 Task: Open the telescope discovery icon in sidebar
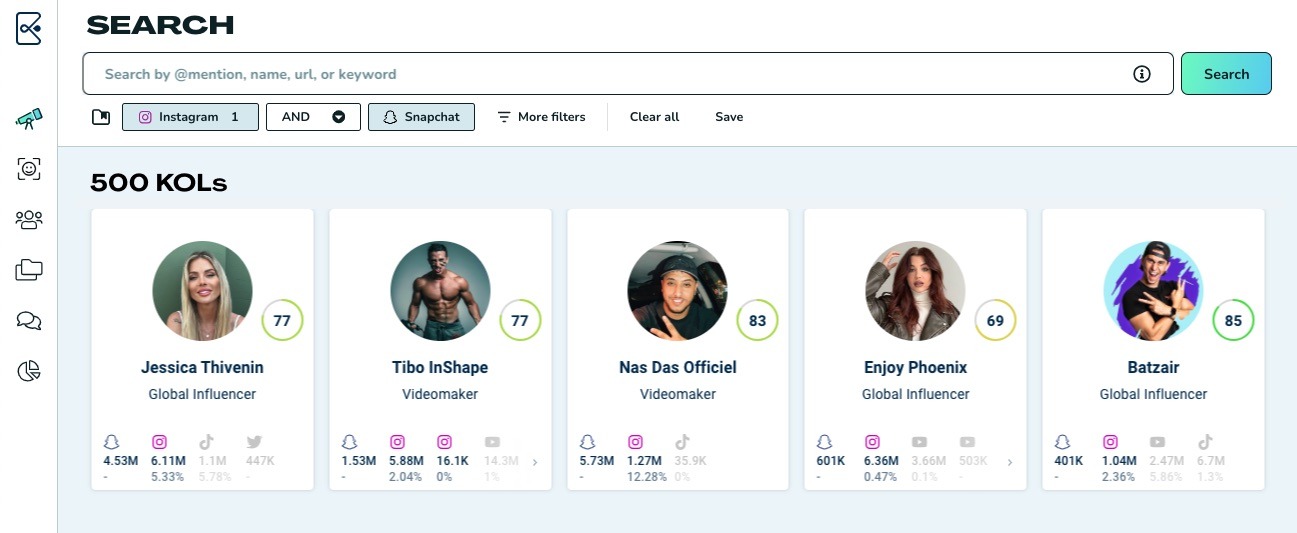pos(29,119)
